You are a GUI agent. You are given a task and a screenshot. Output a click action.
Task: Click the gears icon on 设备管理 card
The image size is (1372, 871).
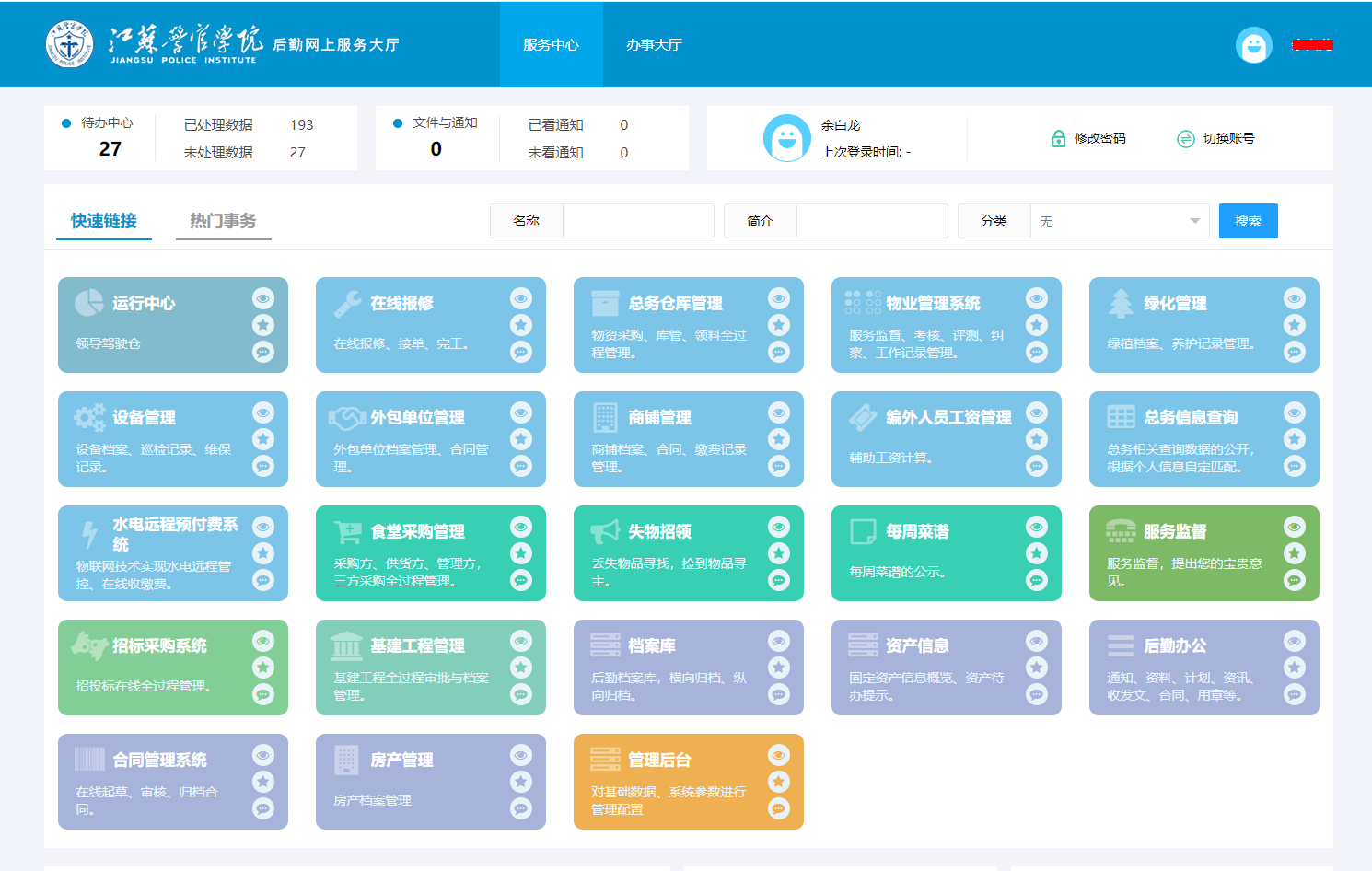[x=89, y=417]
